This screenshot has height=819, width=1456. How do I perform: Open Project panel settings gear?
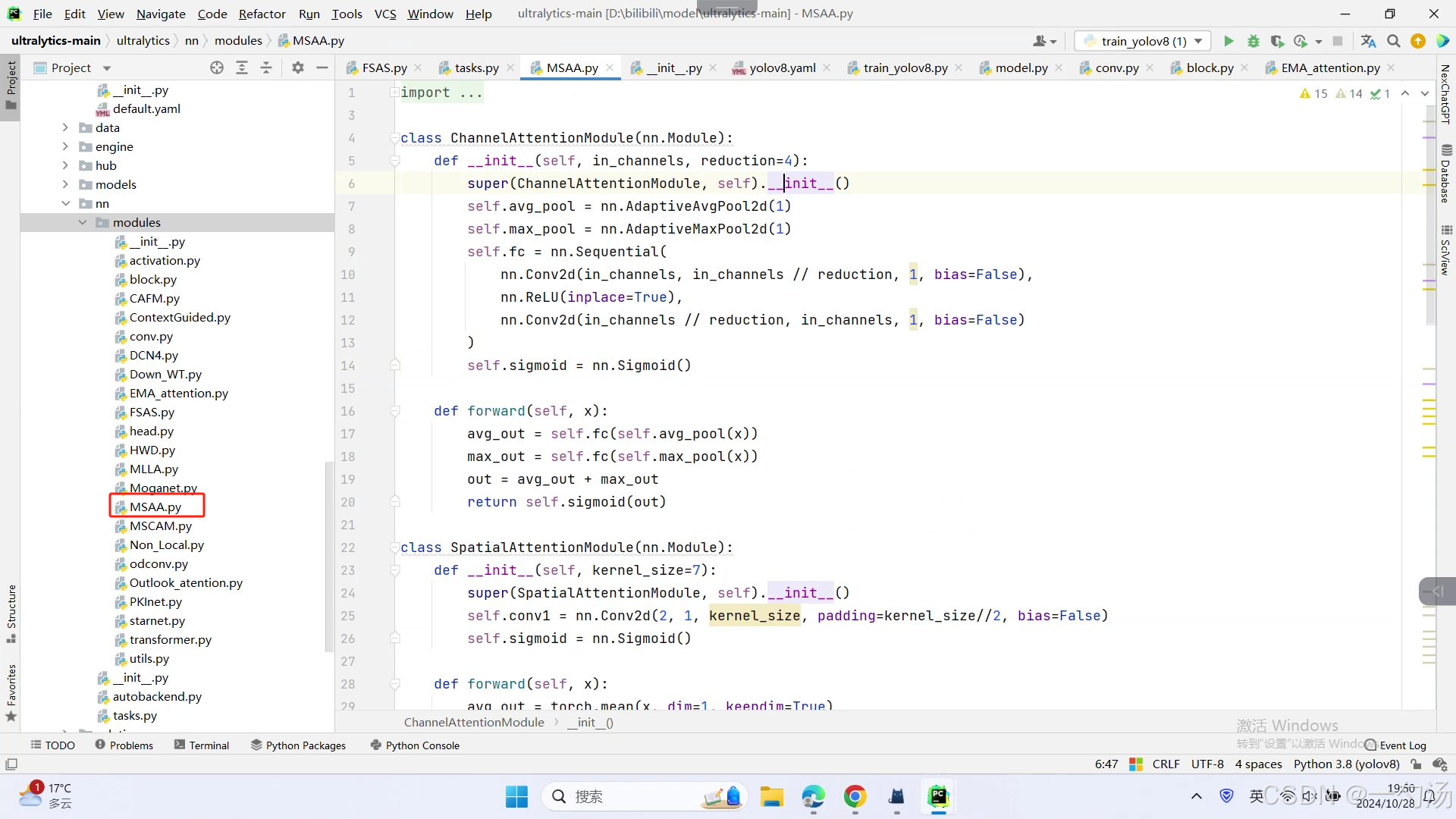pyautogui.click(x=298, y=67)
